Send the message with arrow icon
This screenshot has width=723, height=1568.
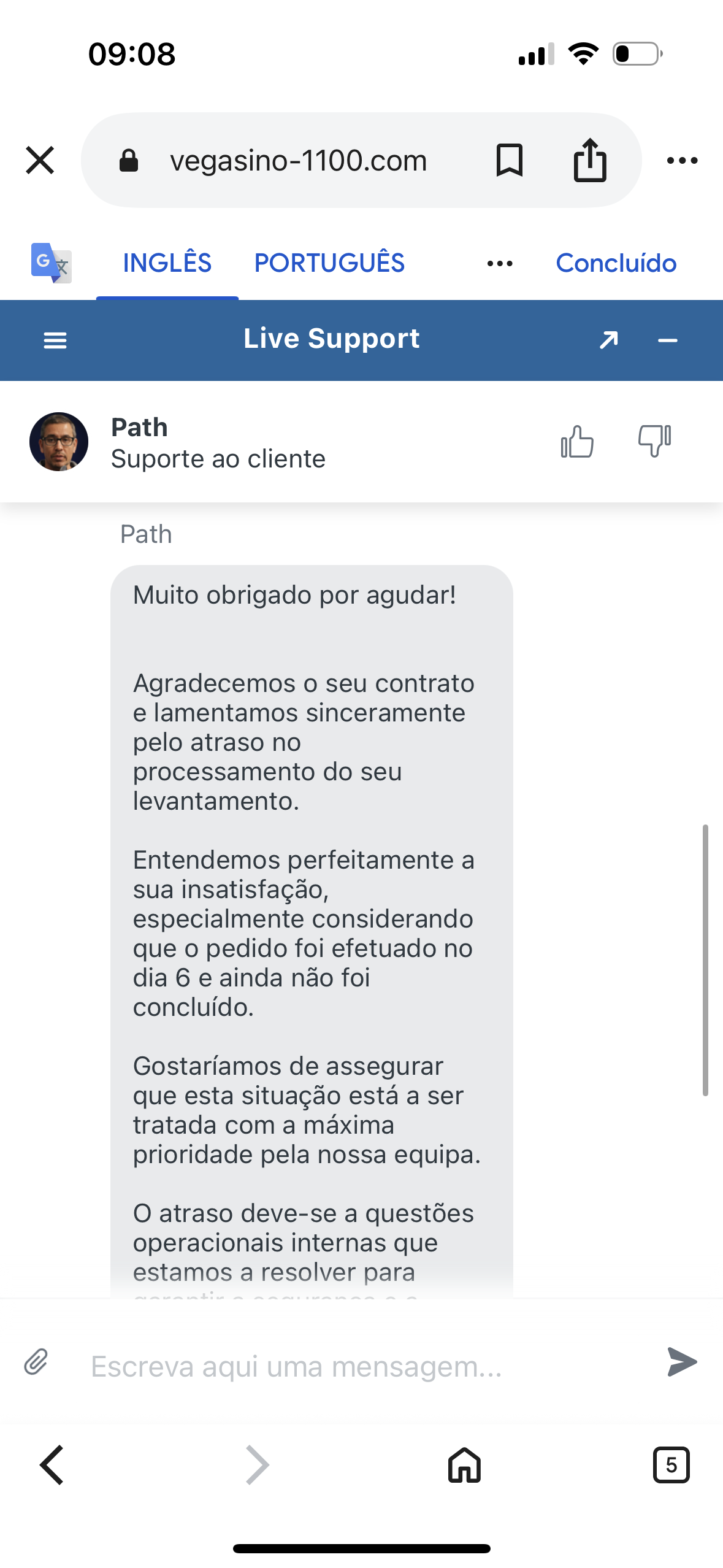click(x=682, y=1362)
